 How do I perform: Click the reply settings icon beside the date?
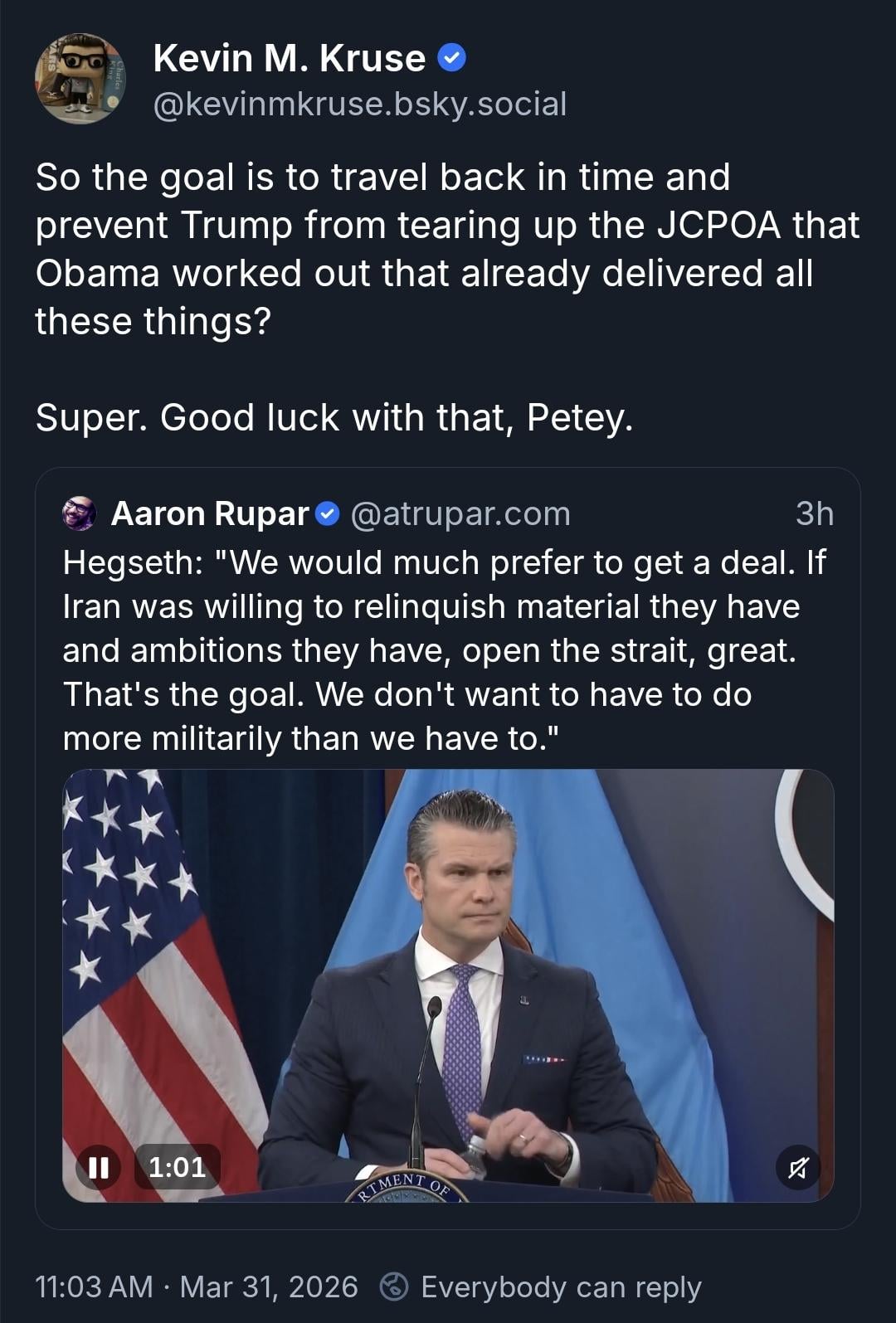pos(394,1287)
